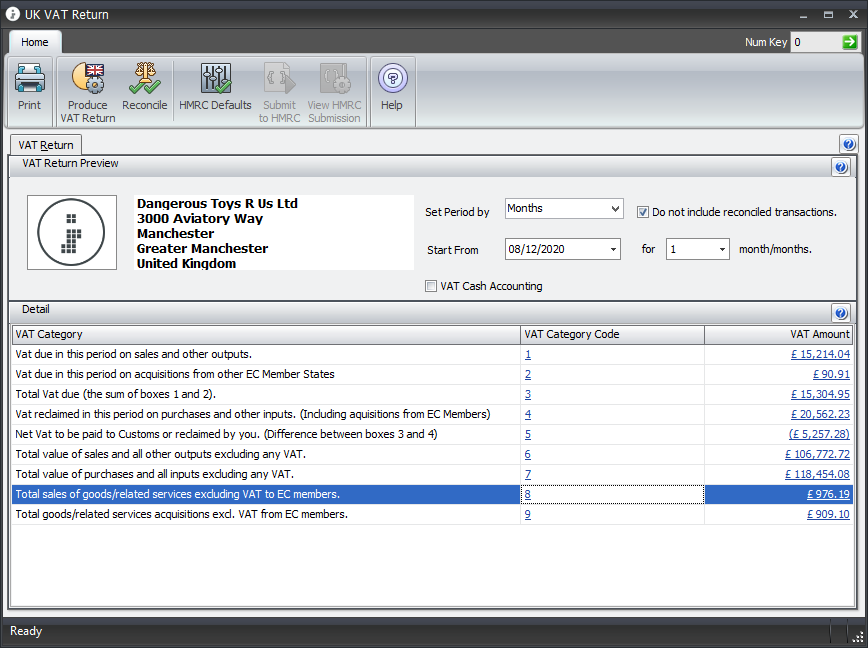
Task: Click the company logo thumbnail
Action: coord(71,232)
